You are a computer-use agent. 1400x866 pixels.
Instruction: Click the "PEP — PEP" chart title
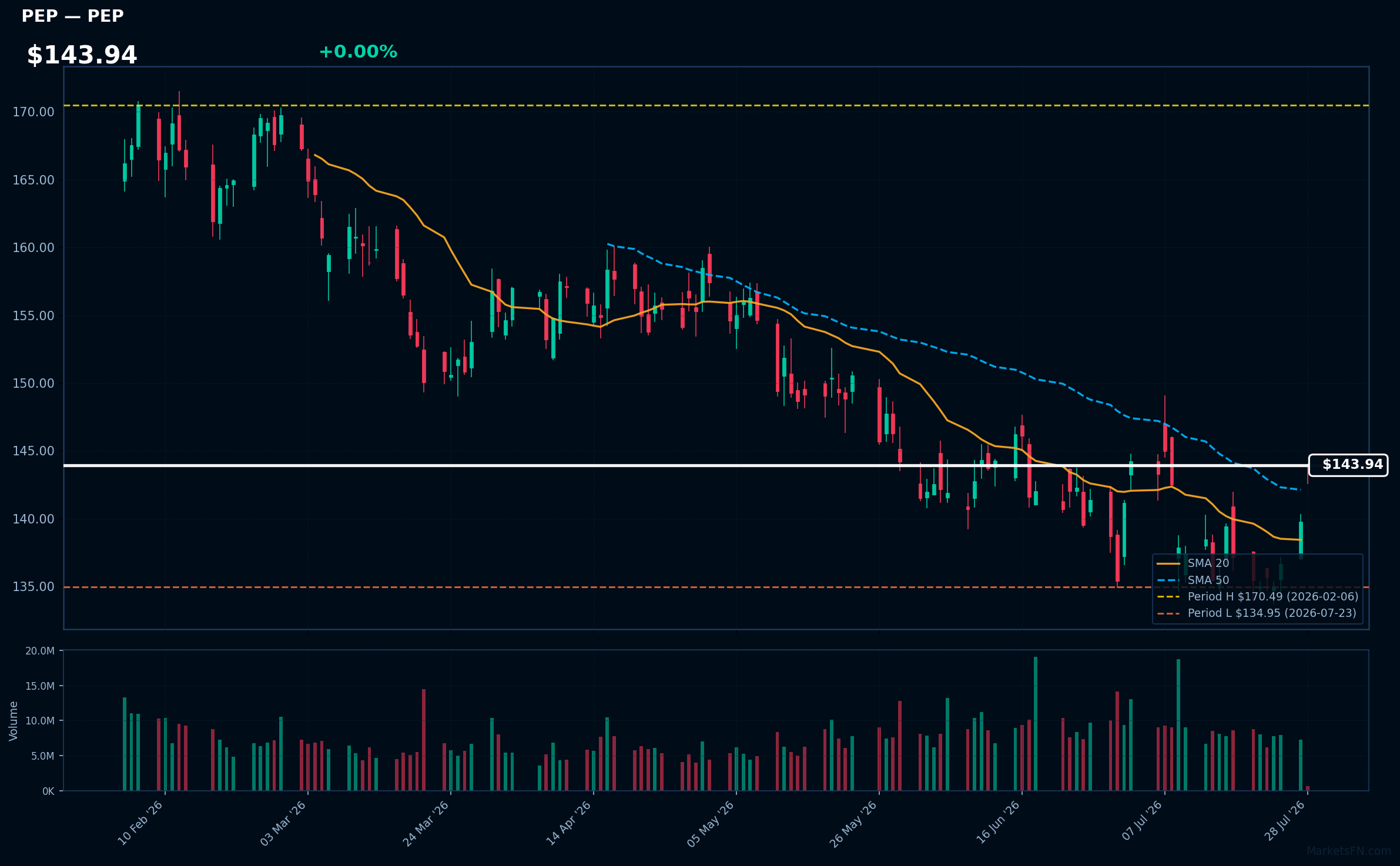[x=73, y=16]
